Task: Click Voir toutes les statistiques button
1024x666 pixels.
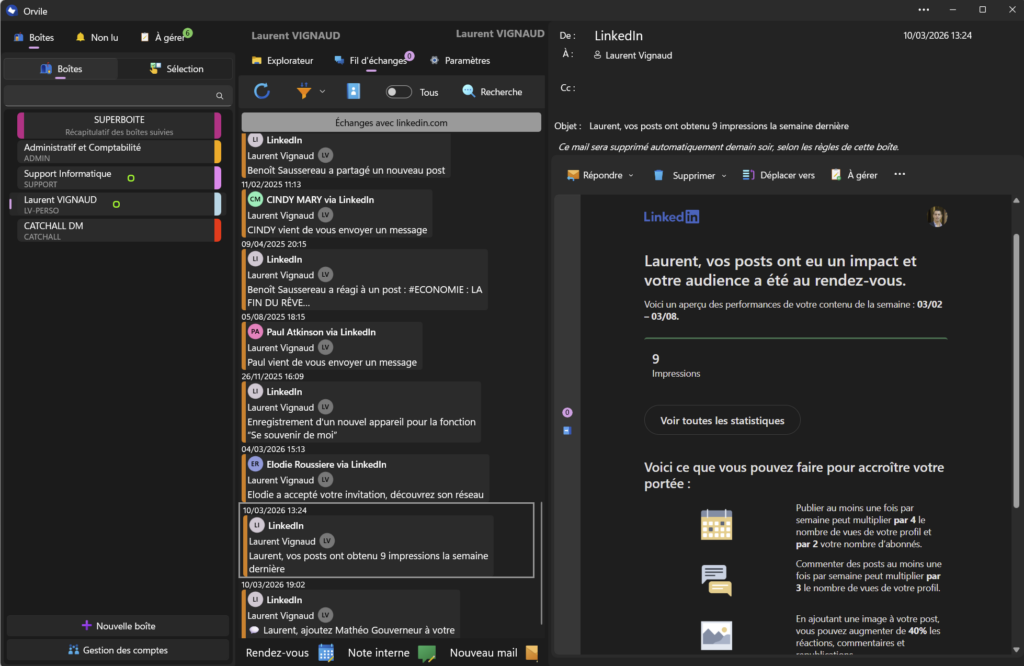Action: click(x=721, y=421)
